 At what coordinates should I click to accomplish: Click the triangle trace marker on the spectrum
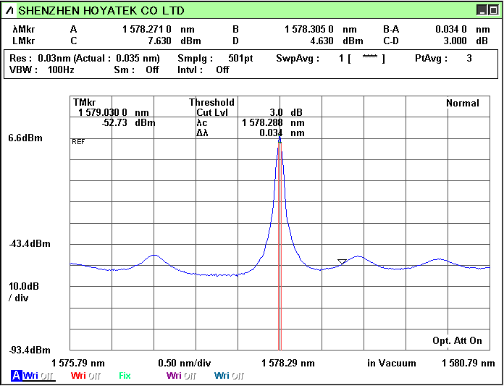(342, 261)
